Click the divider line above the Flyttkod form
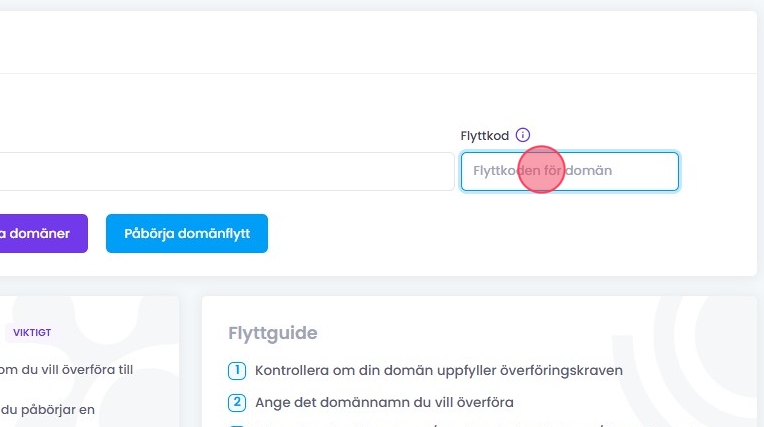764x427 pixels. [380, 74]
